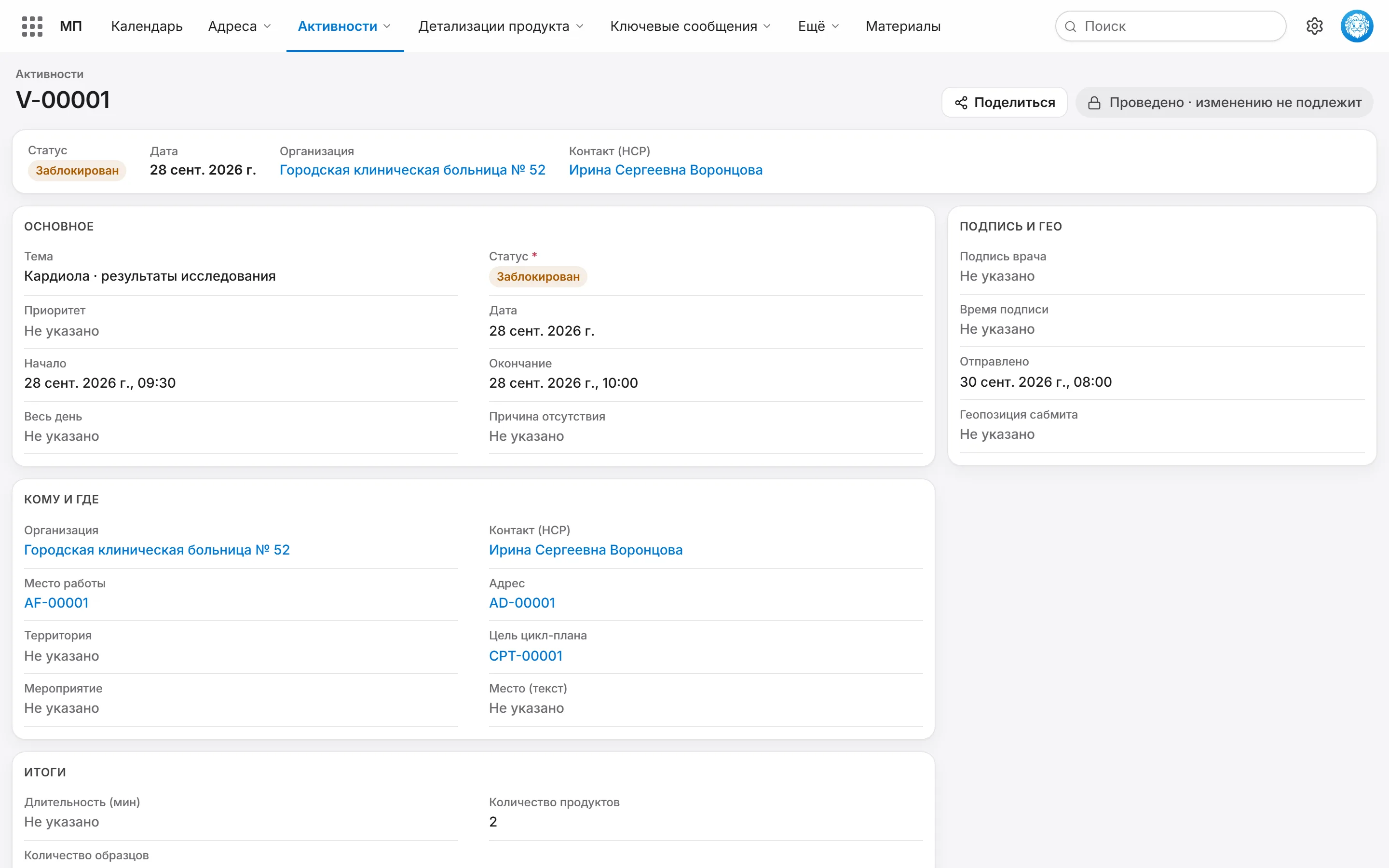Select Кардиола · результаты исследования text
Screen dimensions: 1389x868
(150, 276)
